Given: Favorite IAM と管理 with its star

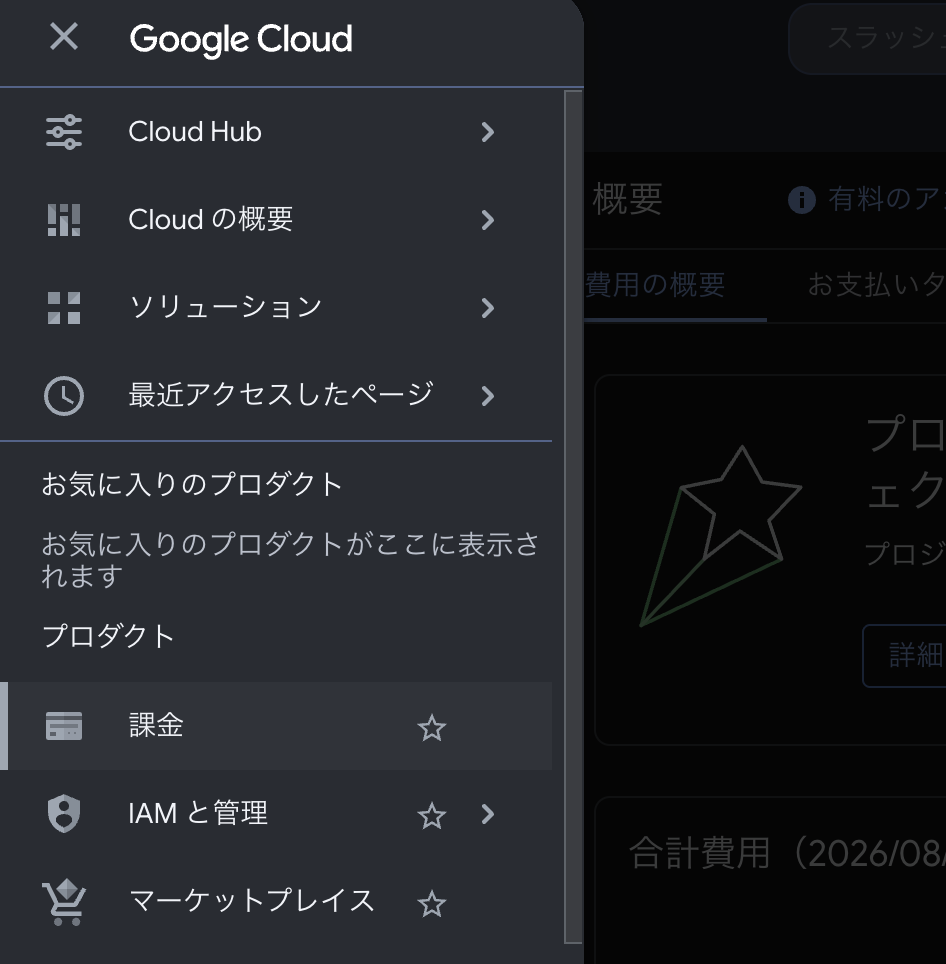Looking at the screenshot, I should point(432,816).
